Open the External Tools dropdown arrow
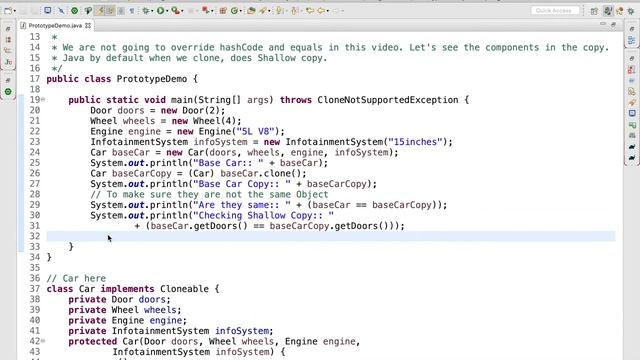Screen dimensions: 640x360 tap(212, 11)
